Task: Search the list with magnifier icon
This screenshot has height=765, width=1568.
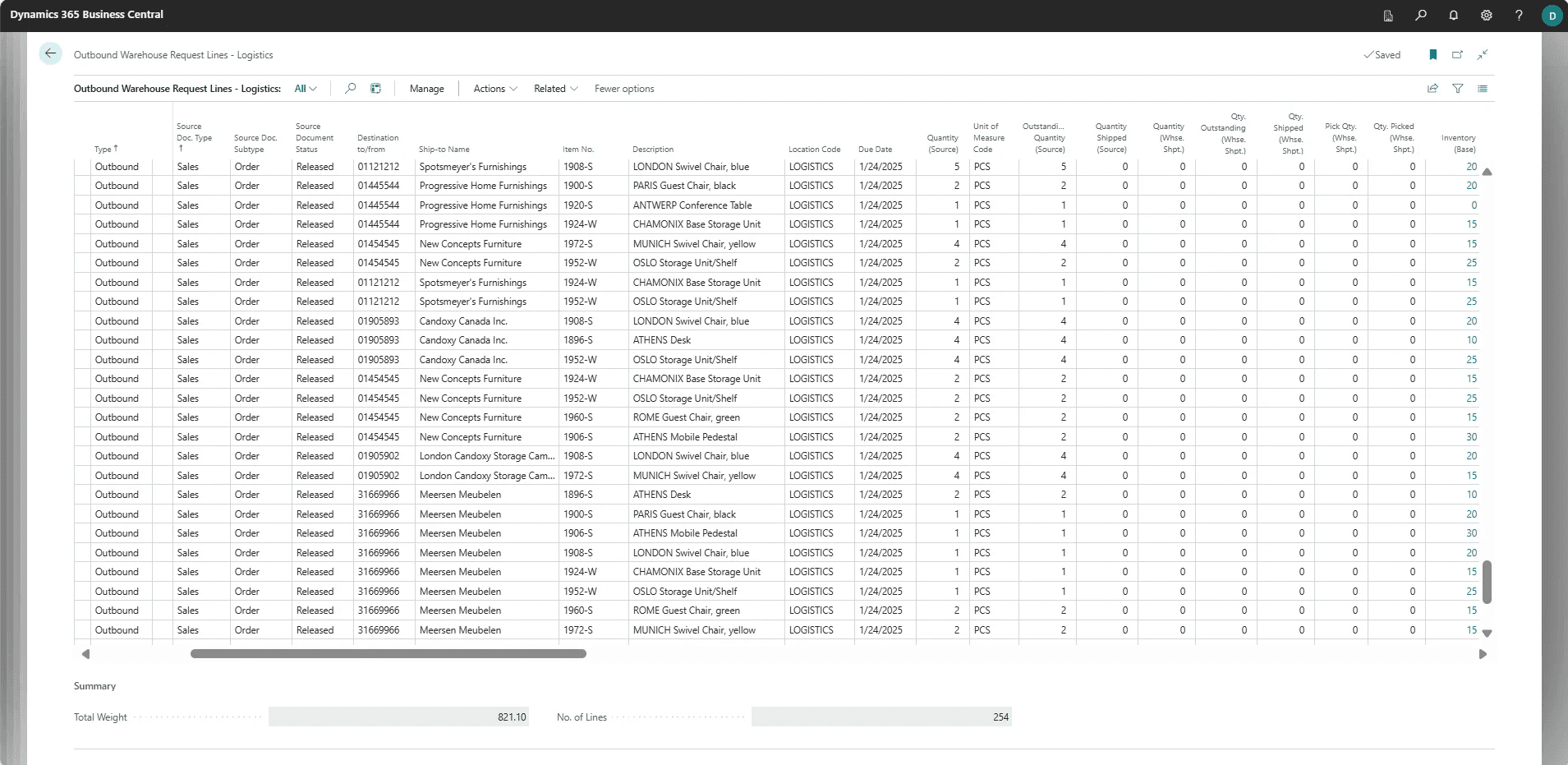Action: pyautogui.click(x=351, y=89)
